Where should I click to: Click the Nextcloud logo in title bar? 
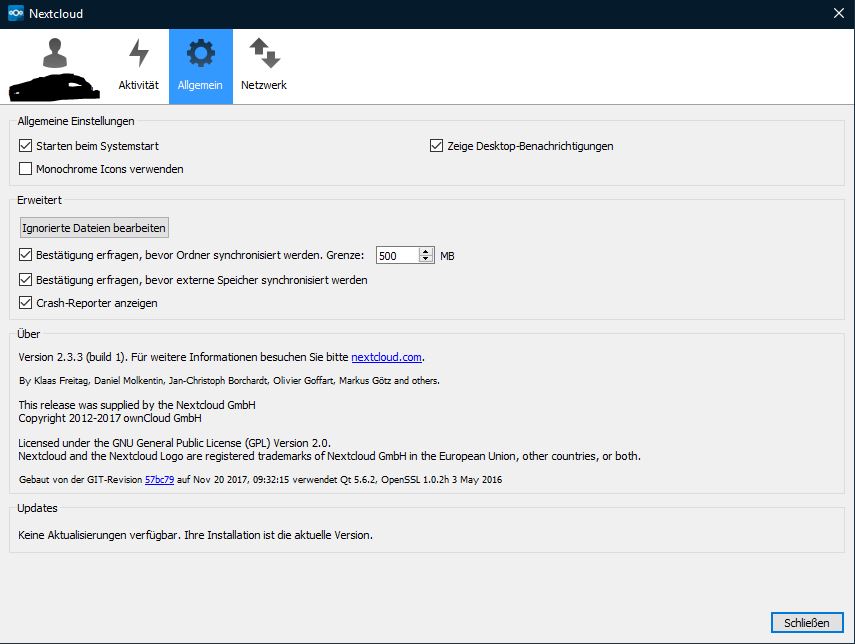[16, 13]
